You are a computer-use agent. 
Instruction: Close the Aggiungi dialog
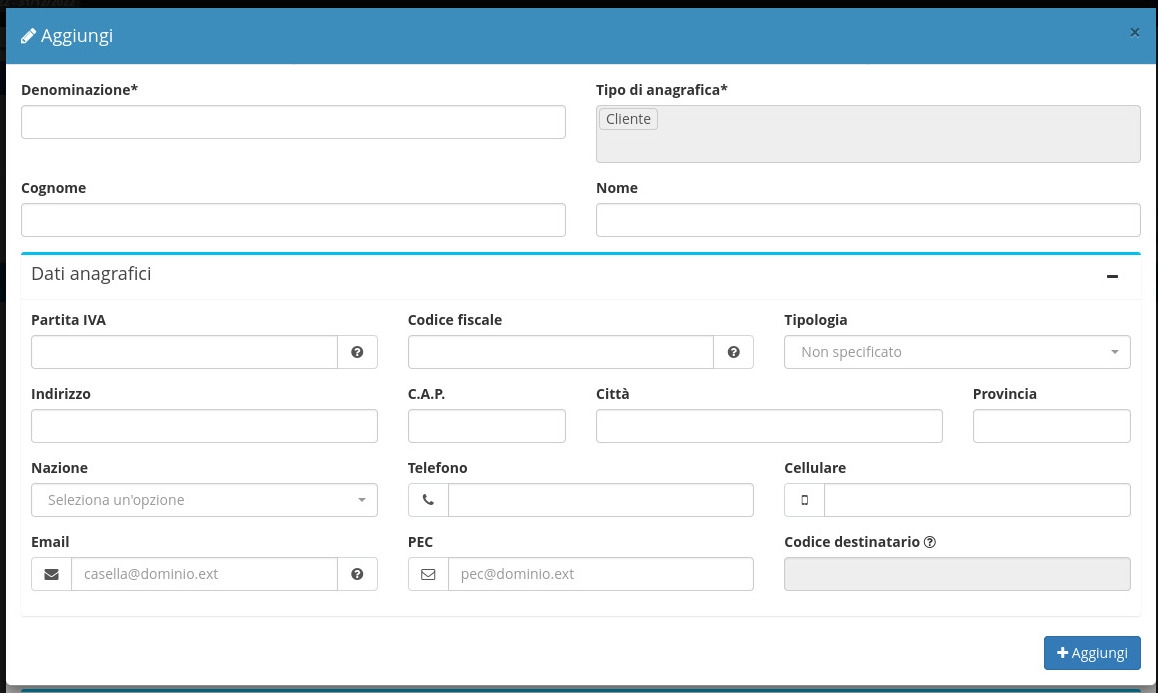tap(1134, 33)
